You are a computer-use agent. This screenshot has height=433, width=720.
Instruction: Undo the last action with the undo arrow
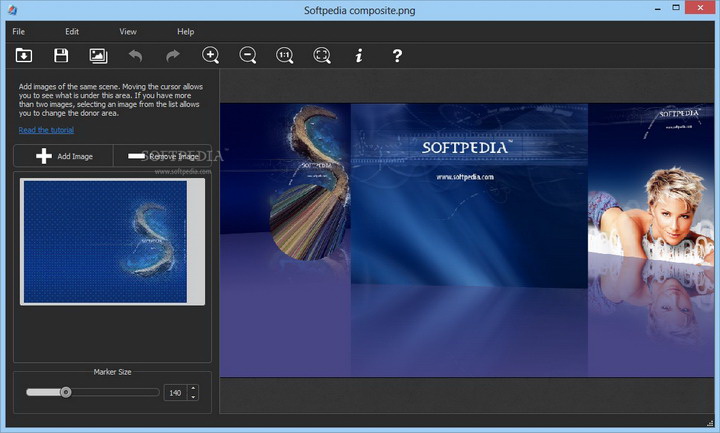135,56
